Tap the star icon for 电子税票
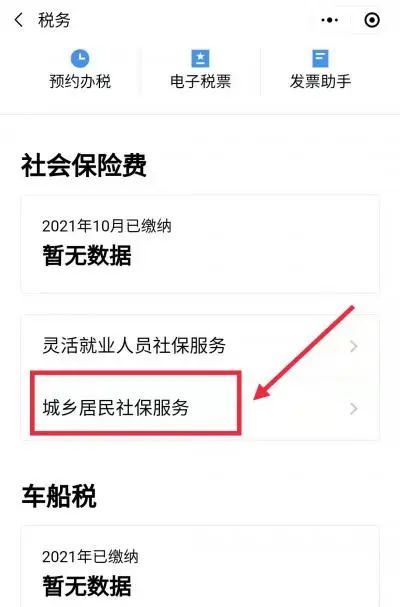 [201, 59]
